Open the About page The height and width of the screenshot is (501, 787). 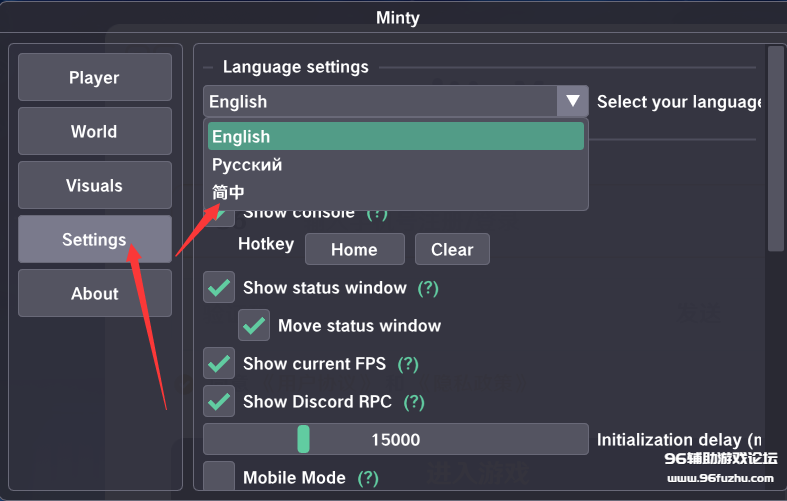[x=94, y=294]
